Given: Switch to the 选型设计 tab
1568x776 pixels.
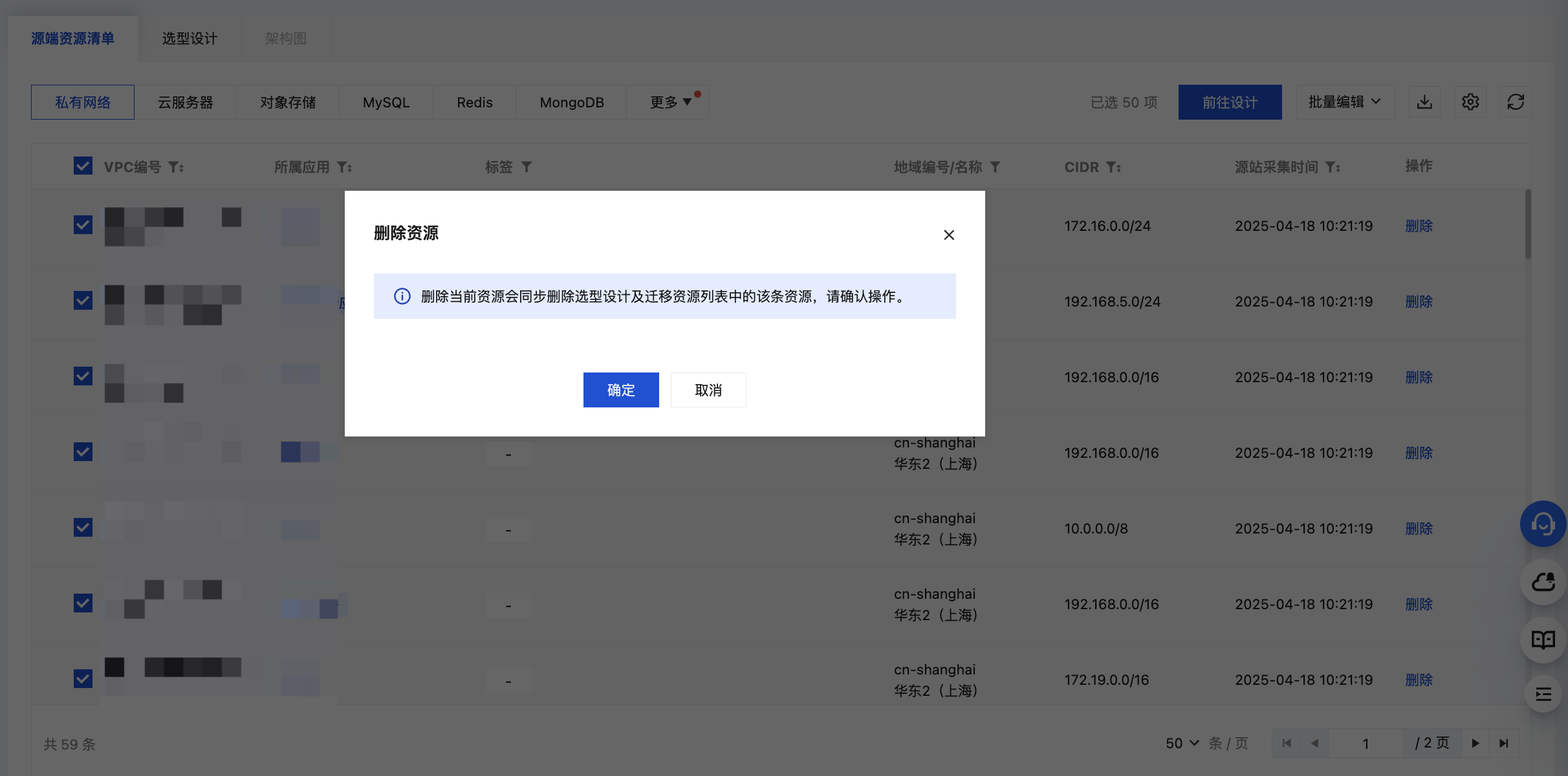Looking at the screenshot, I should [190, 39].
